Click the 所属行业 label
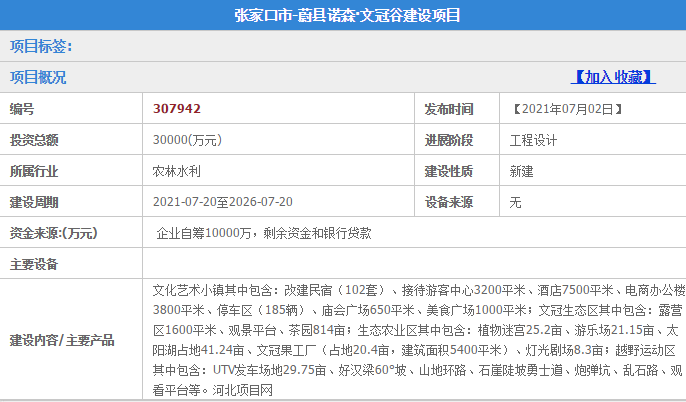Screen dimensions: 686x402 [34, 171]
